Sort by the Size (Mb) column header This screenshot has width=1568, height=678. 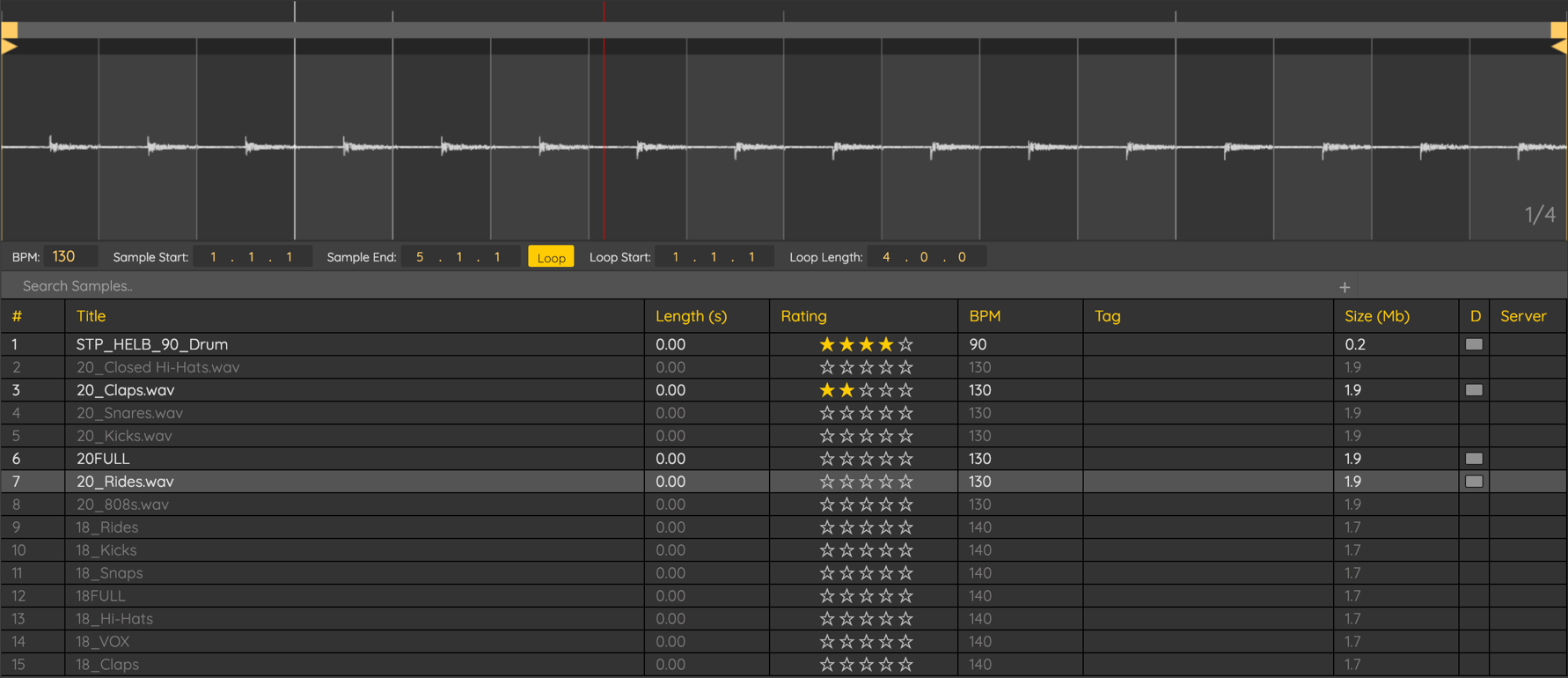1377,316
